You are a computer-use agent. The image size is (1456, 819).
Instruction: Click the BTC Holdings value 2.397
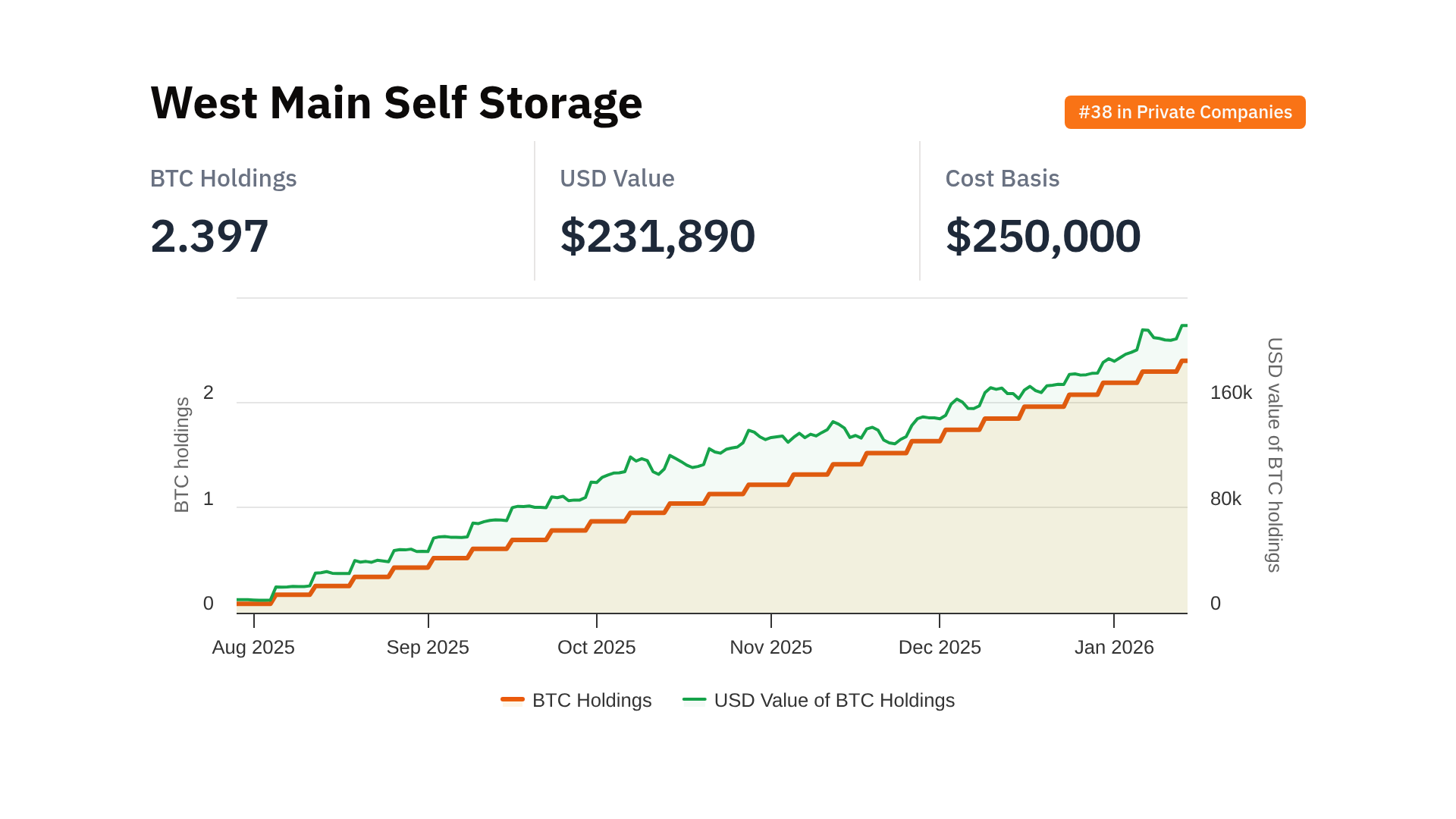click(209, 236)
